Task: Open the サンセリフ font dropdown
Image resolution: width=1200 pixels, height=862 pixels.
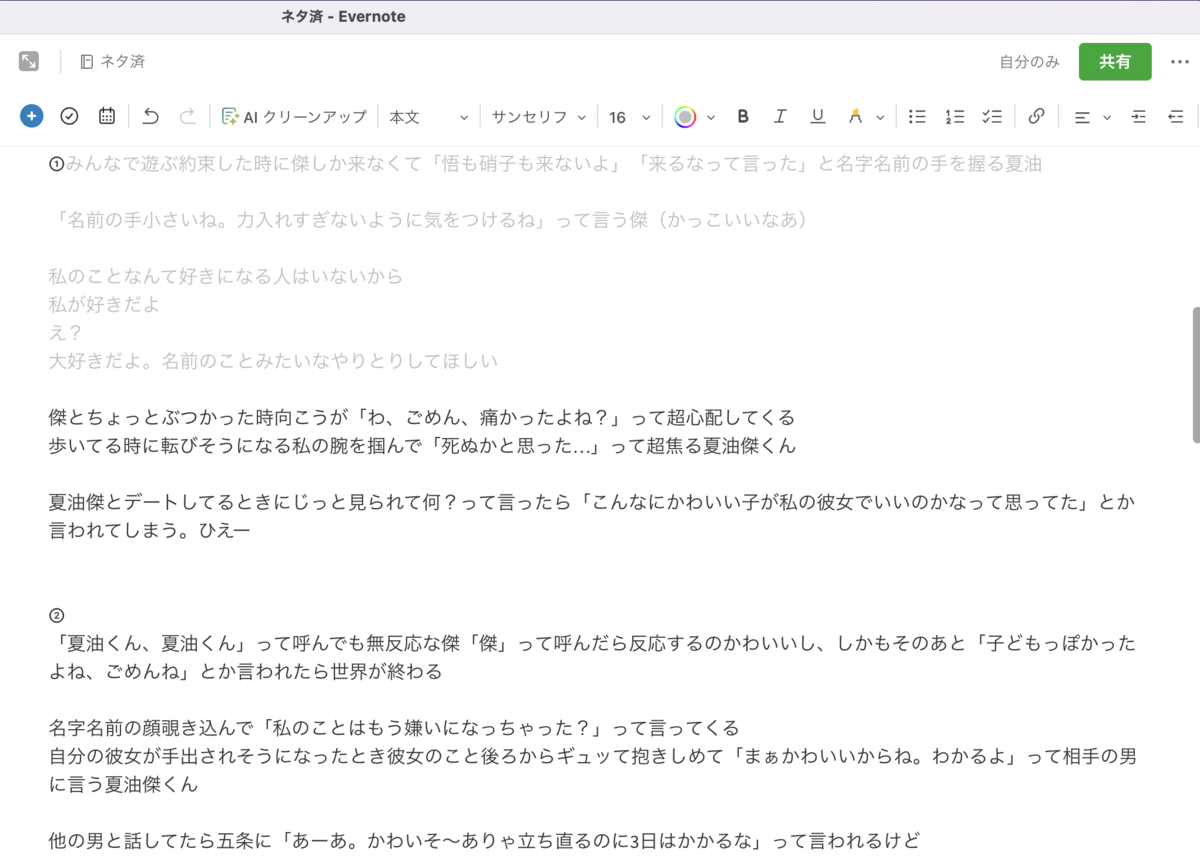Action: 538,117
